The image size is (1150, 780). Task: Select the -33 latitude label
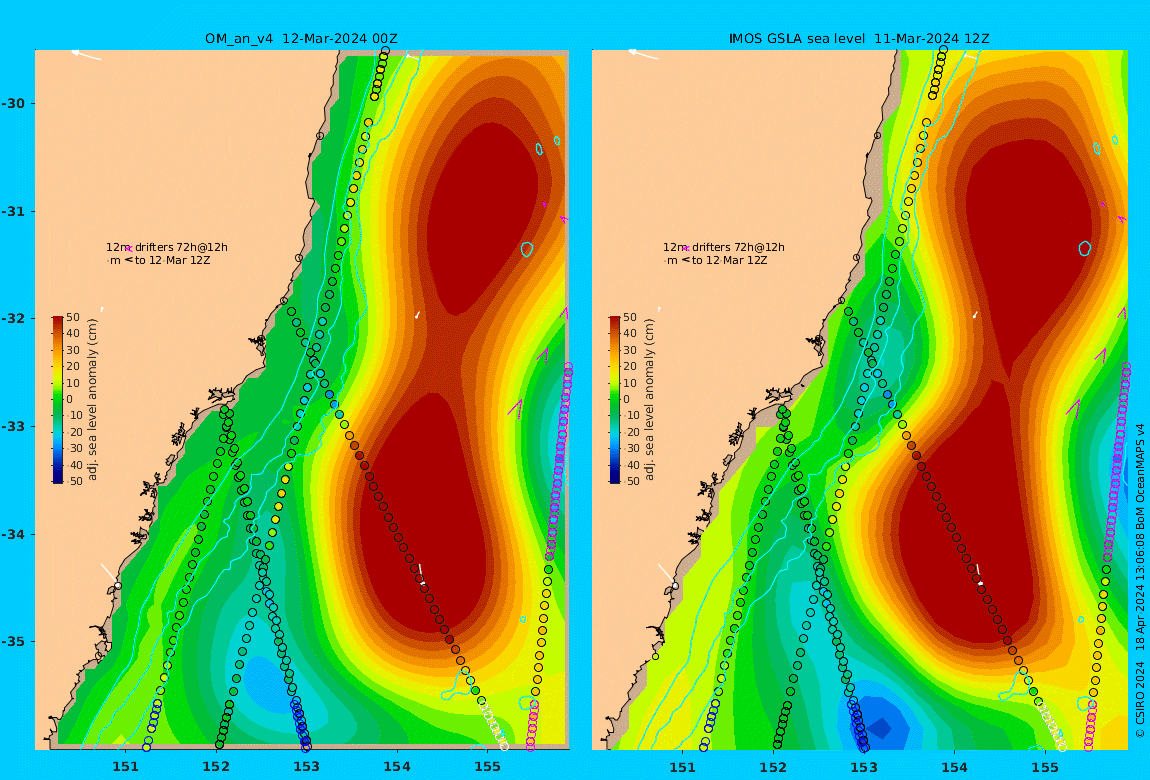(x=13, y=426)
